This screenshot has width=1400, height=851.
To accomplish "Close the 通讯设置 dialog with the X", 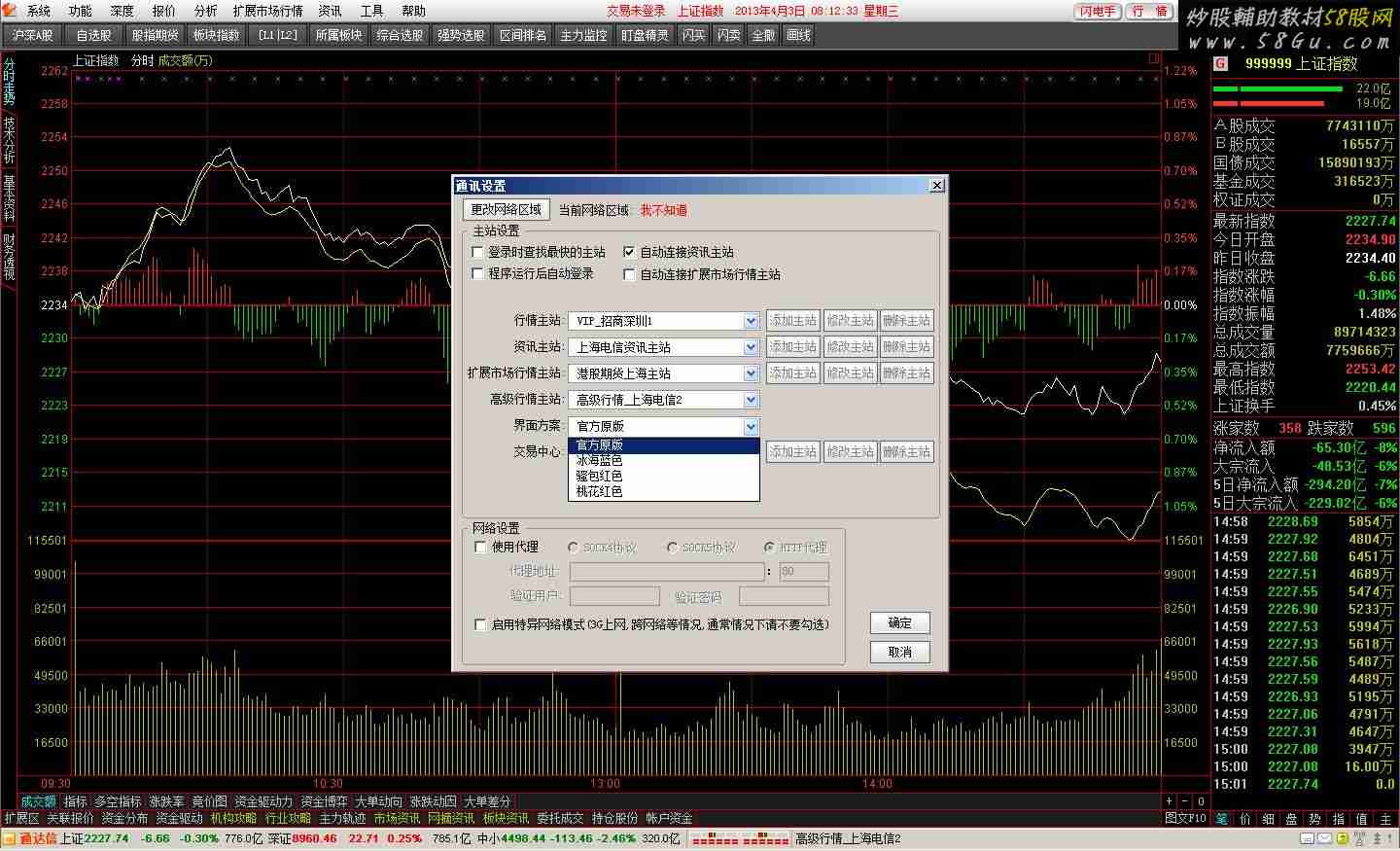I will pos(936,185).
